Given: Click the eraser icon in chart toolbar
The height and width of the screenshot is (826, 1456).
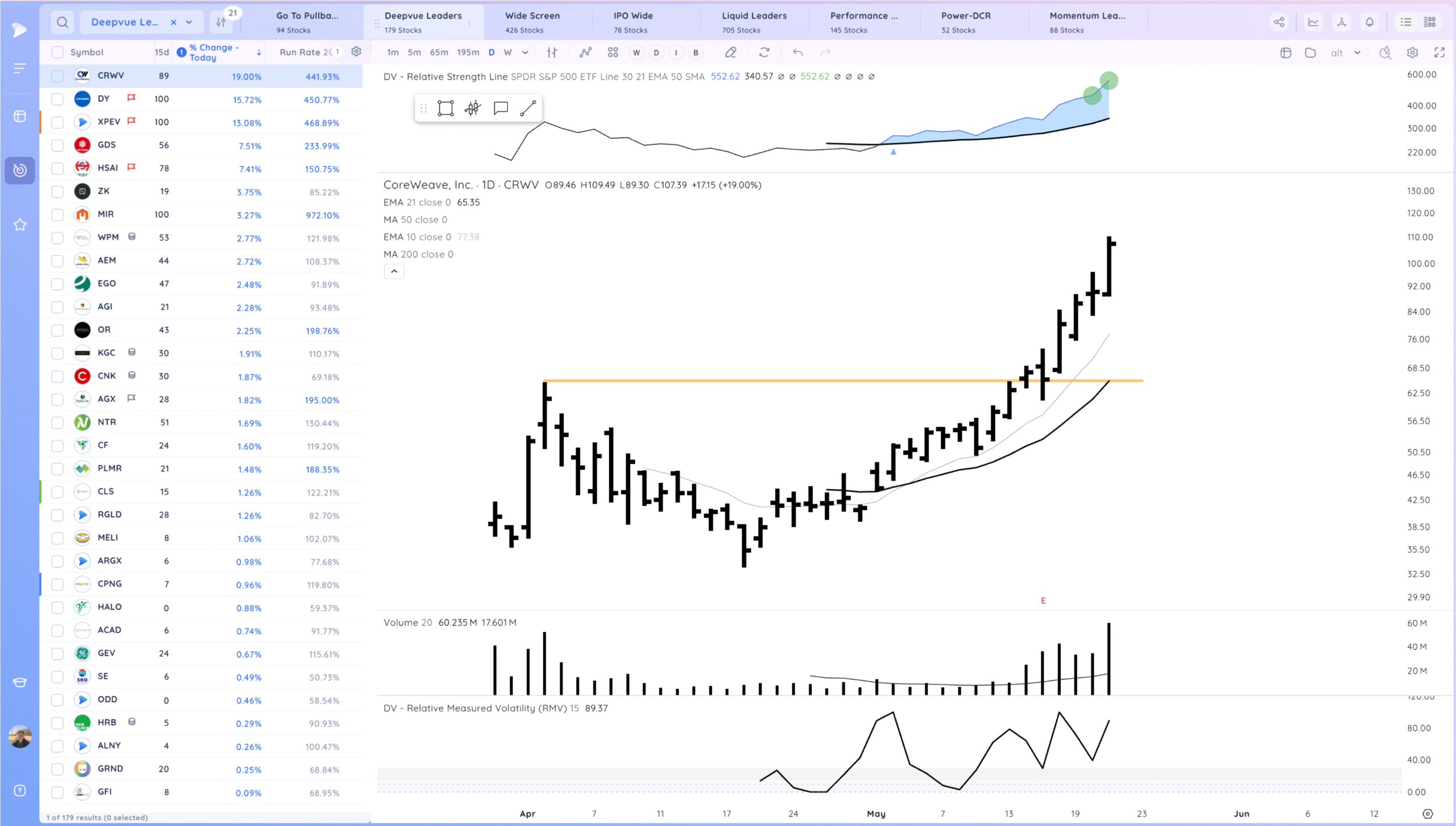Looking at the screenshot, I should pos(731,52).
